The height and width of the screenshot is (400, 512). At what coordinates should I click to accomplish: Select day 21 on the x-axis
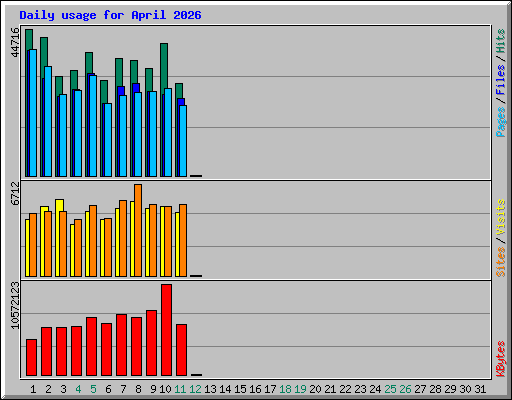pyautogui.click(x=330, y=389)
